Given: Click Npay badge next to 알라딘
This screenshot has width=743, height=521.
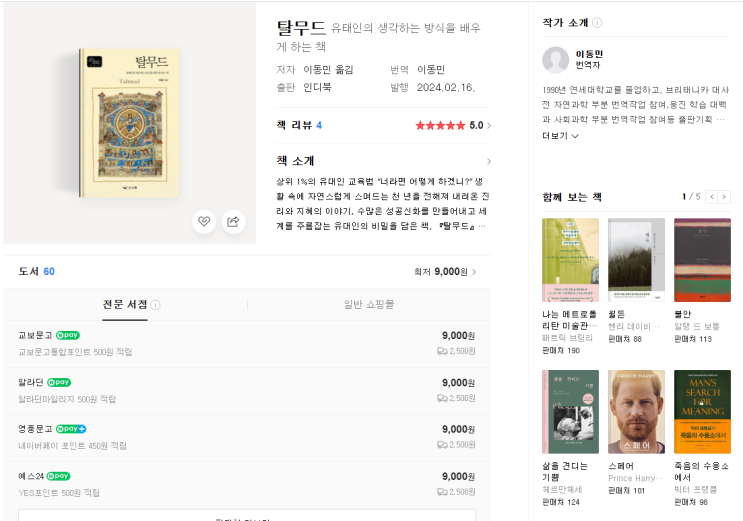Looking at the screenshot, I should (59, 382).
